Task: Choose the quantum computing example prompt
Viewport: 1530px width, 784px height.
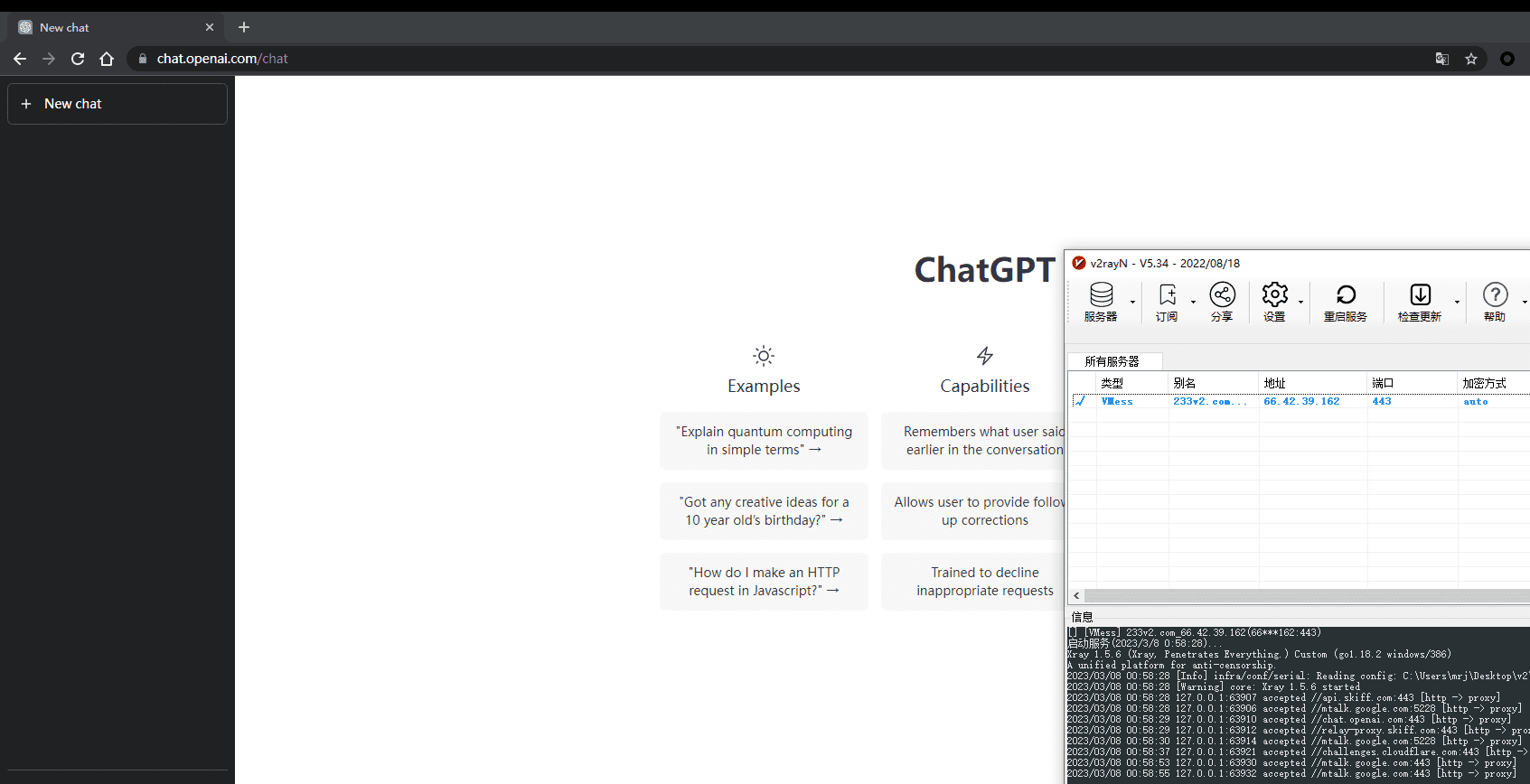Action: (x=764, y=441)
